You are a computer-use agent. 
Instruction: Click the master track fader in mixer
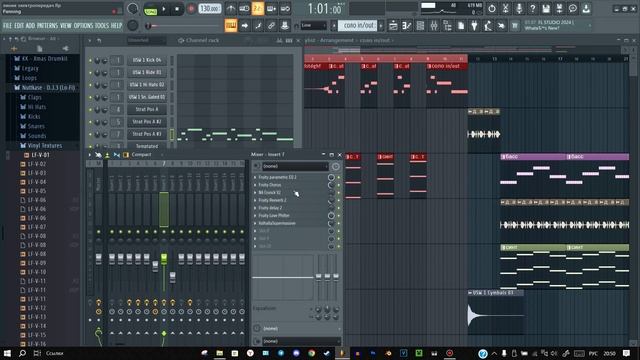tap(98, 258)
